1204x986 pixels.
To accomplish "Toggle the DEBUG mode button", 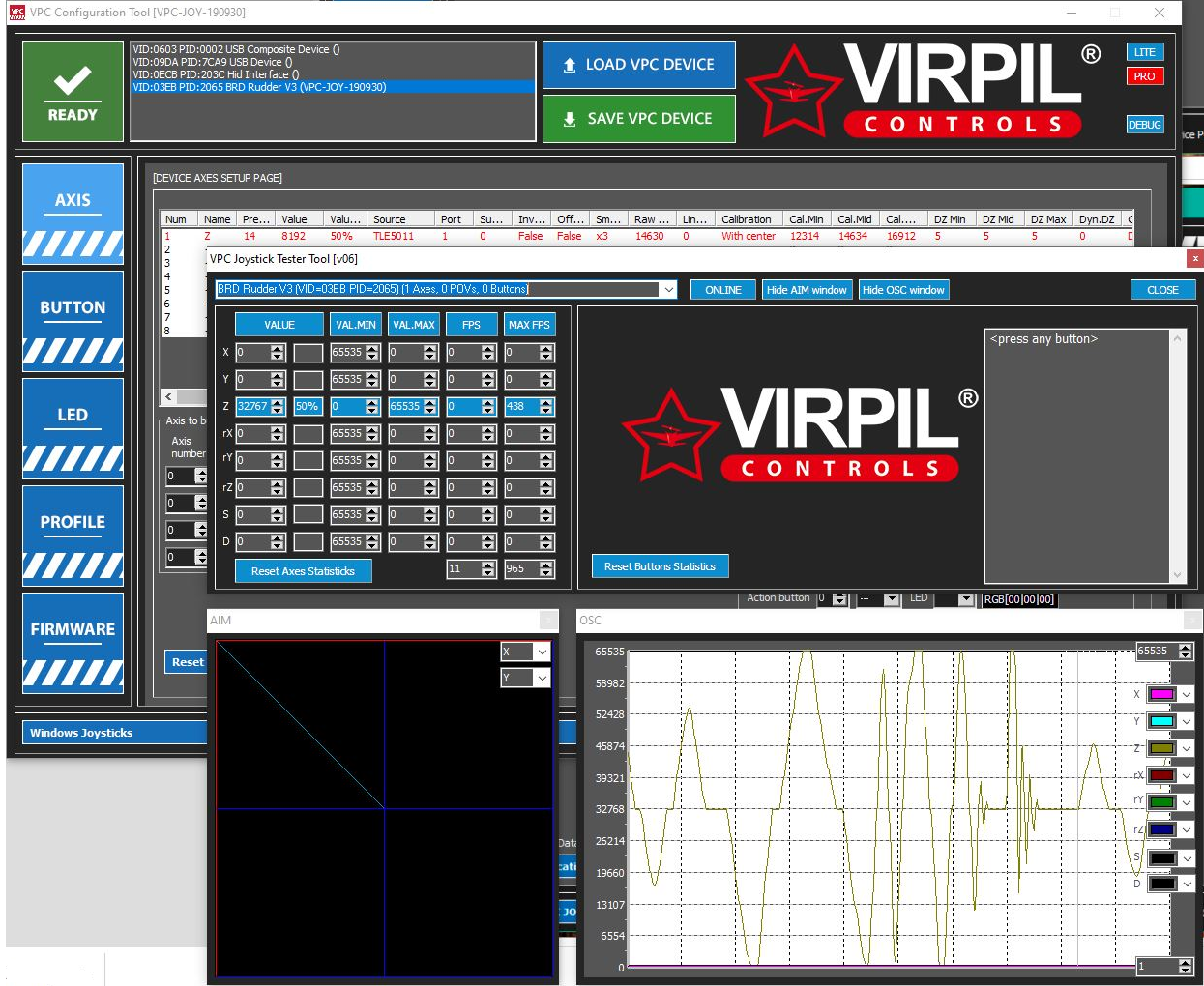I will (1145, 125).
